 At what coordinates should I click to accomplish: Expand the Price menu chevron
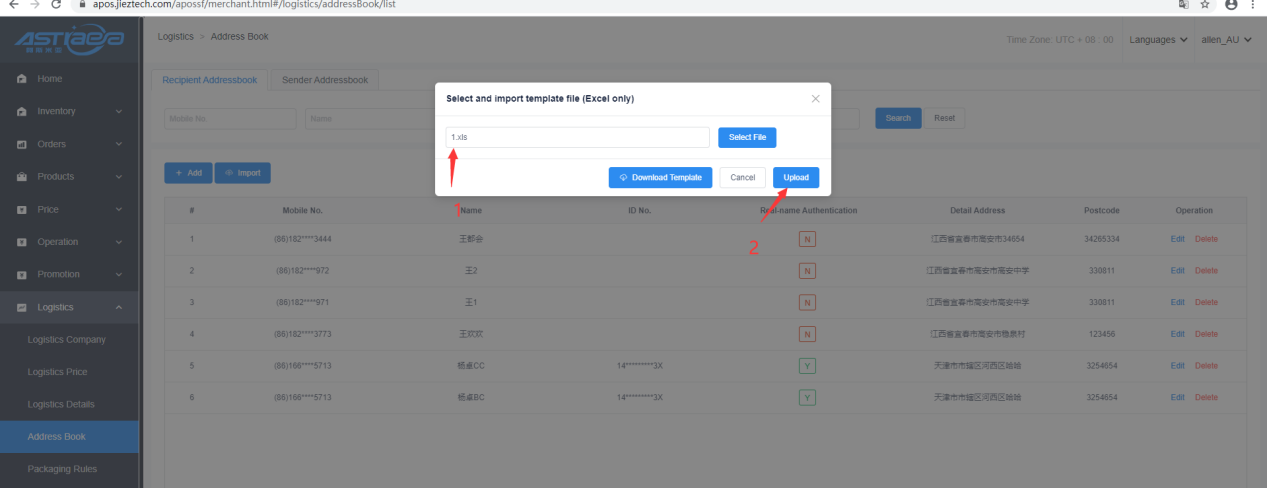[x=119, y=209]
